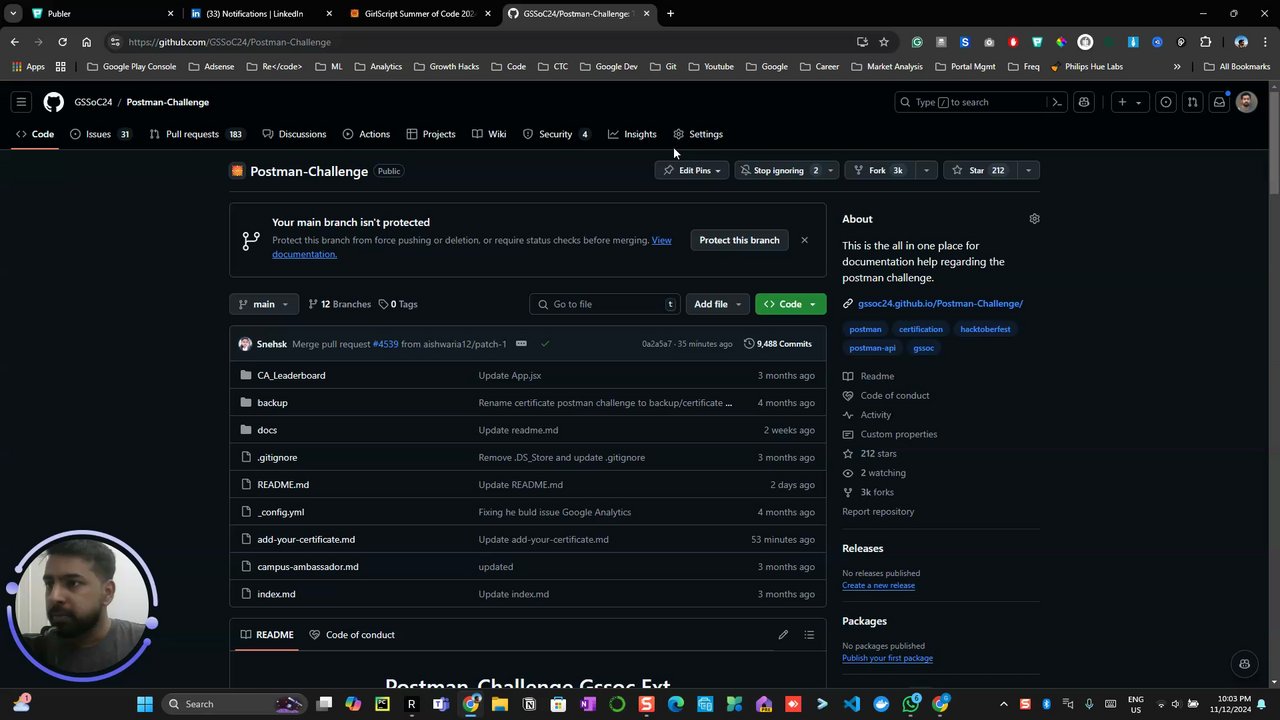Image resolution: width=1280 pixels, height=720 pixels.
Task: Open the Insights tab
Action: [632, 134]
